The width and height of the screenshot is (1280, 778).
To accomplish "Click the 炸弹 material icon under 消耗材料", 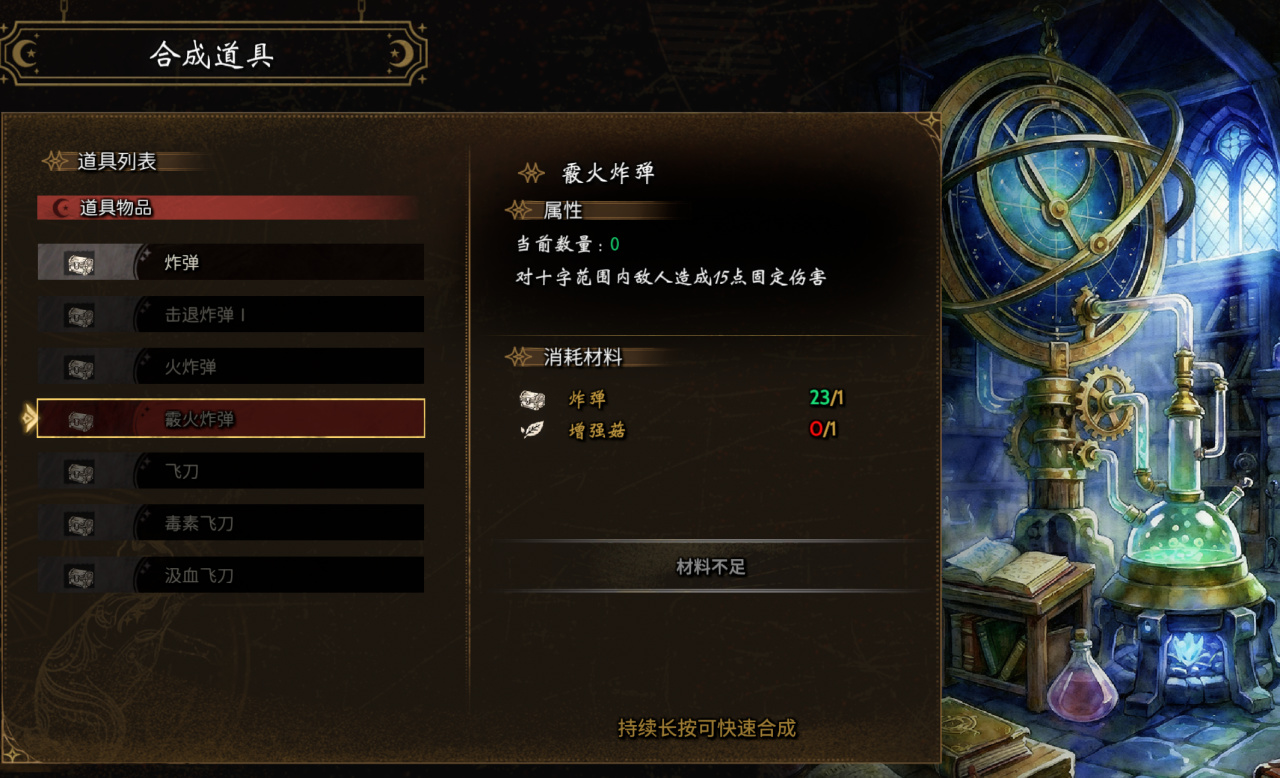I will tap(532, 399).
